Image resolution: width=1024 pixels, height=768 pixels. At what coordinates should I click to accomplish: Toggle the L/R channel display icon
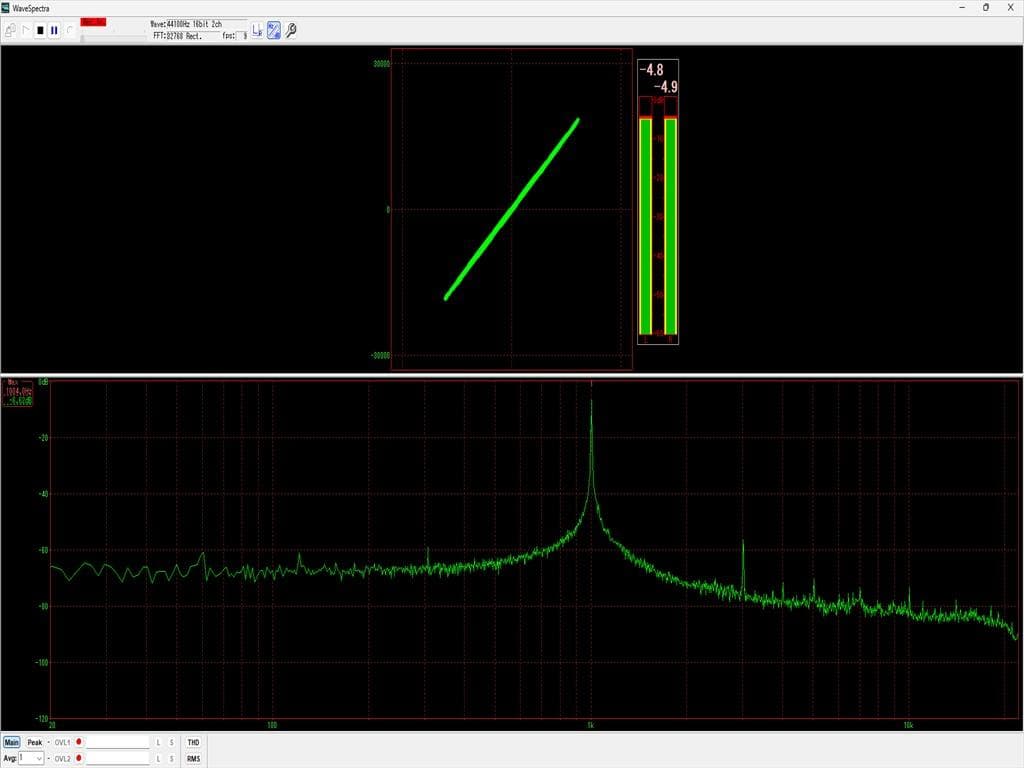coord(257,30)
